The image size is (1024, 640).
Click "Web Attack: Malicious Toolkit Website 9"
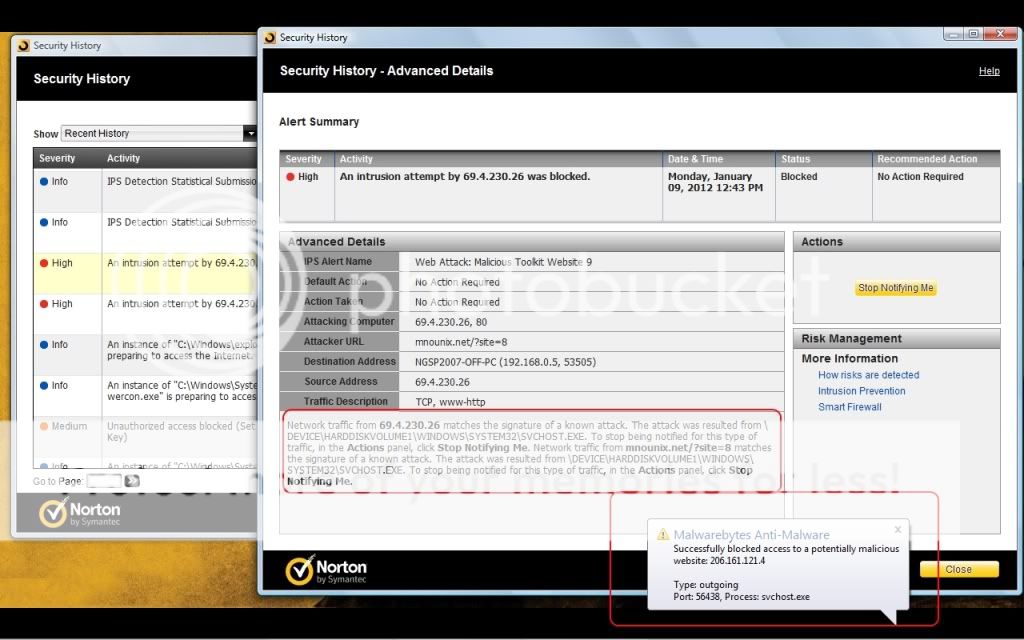click(504, 262)
